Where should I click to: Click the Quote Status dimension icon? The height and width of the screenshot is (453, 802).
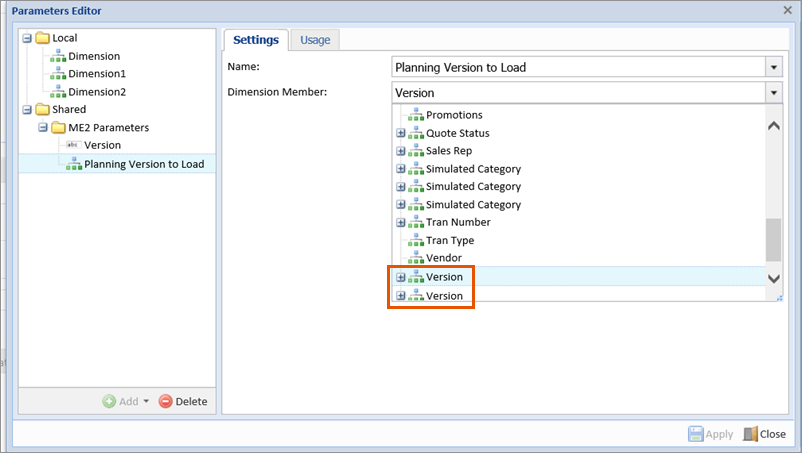coord(416,133)
